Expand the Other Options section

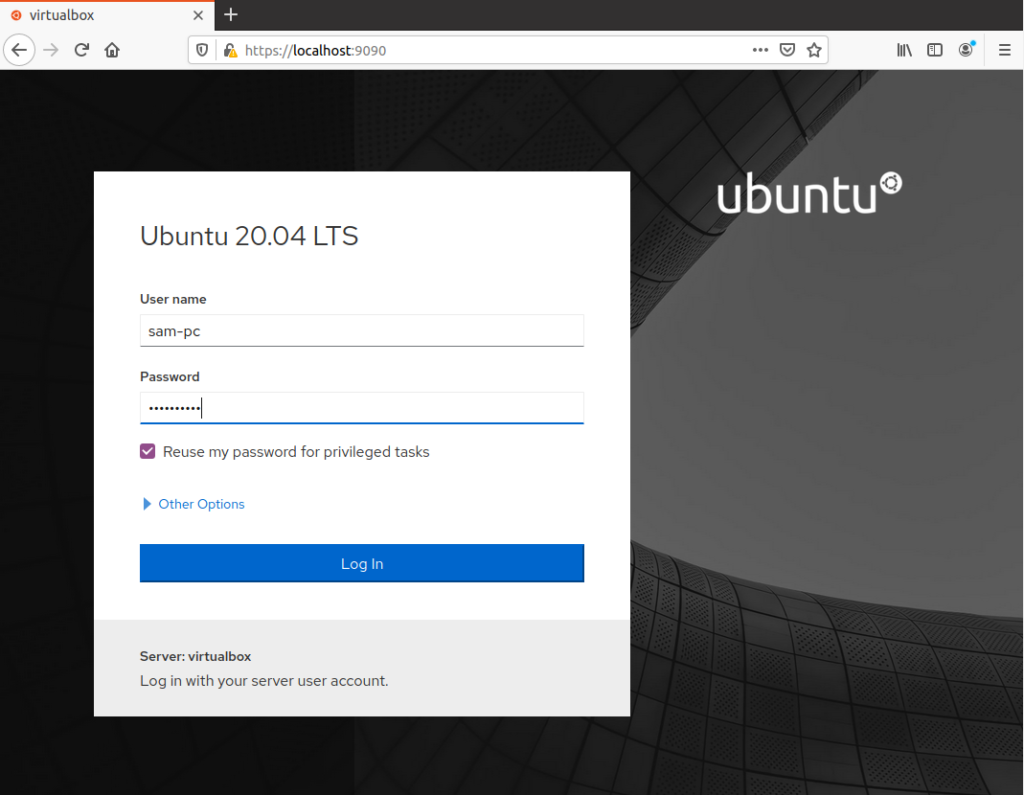click(147, 503)
